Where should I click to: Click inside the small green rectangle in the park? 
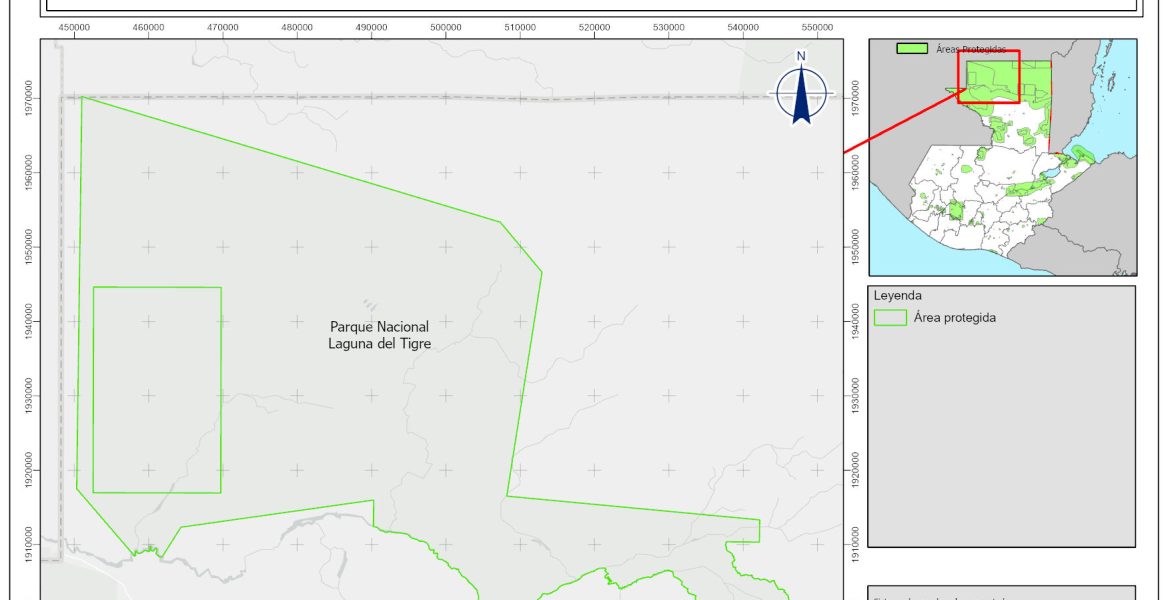point(157,390)
